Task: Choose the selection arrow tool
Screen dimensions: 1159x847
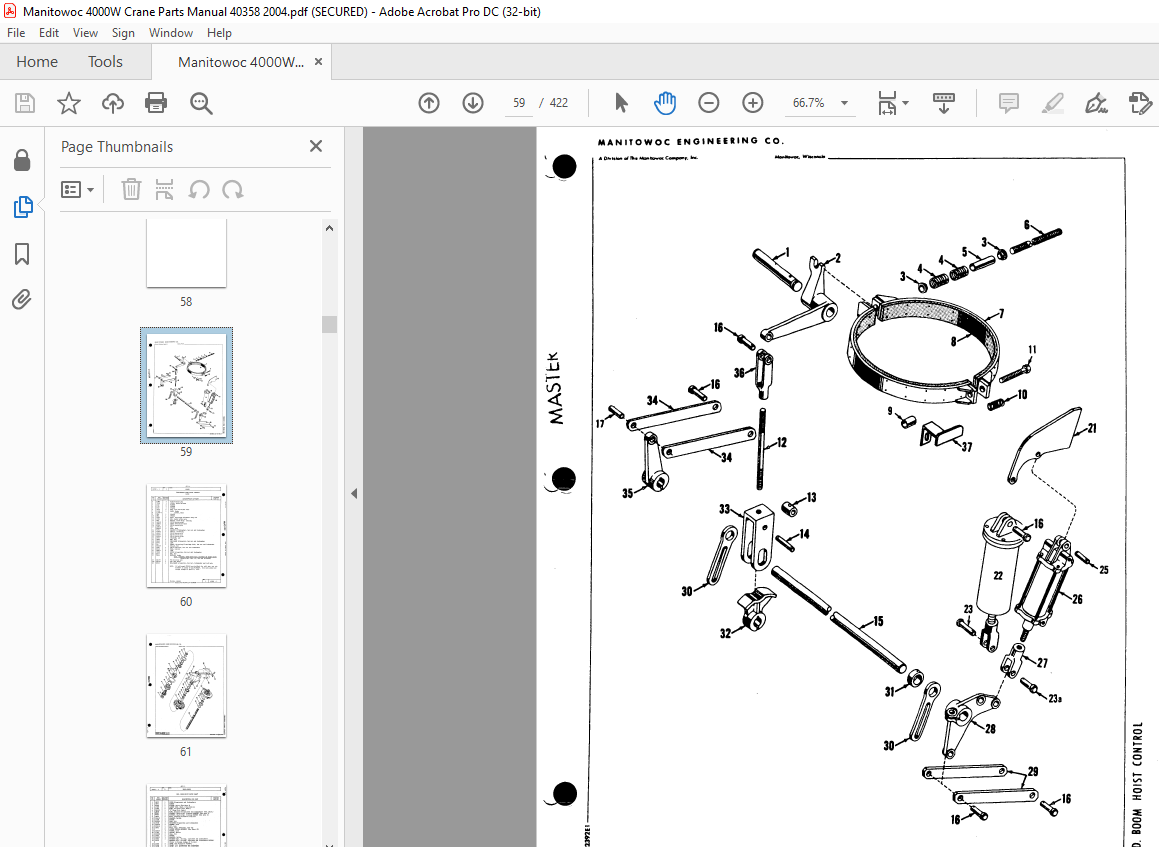Action: coord(621,103)
